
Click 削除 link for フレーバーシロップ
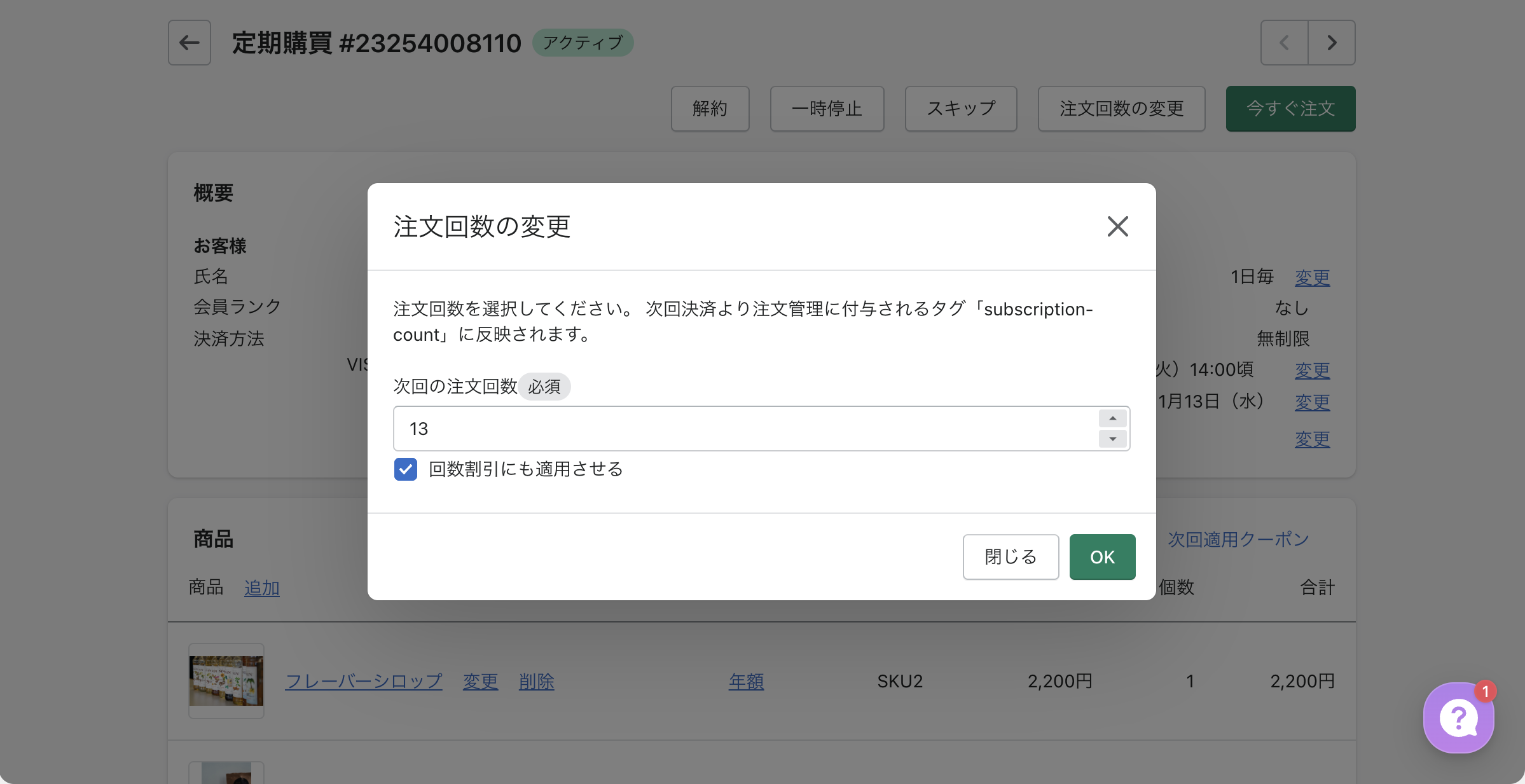(x=536, y=681)
